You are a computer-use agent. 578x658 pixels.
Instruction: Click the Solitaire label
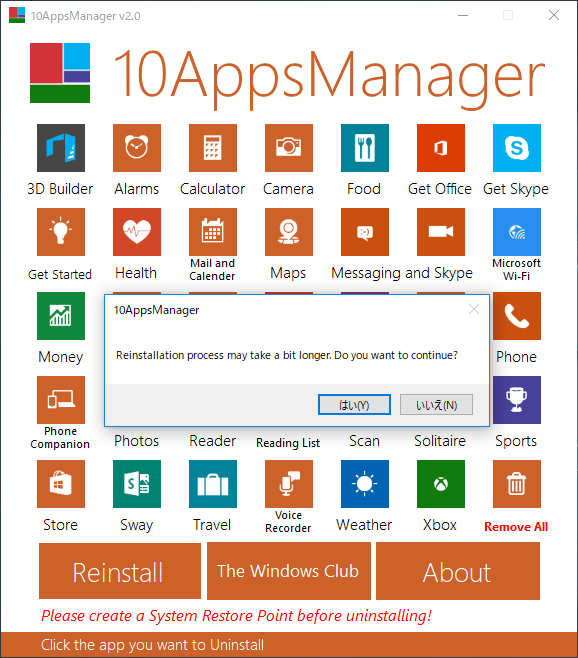[440, 441]
